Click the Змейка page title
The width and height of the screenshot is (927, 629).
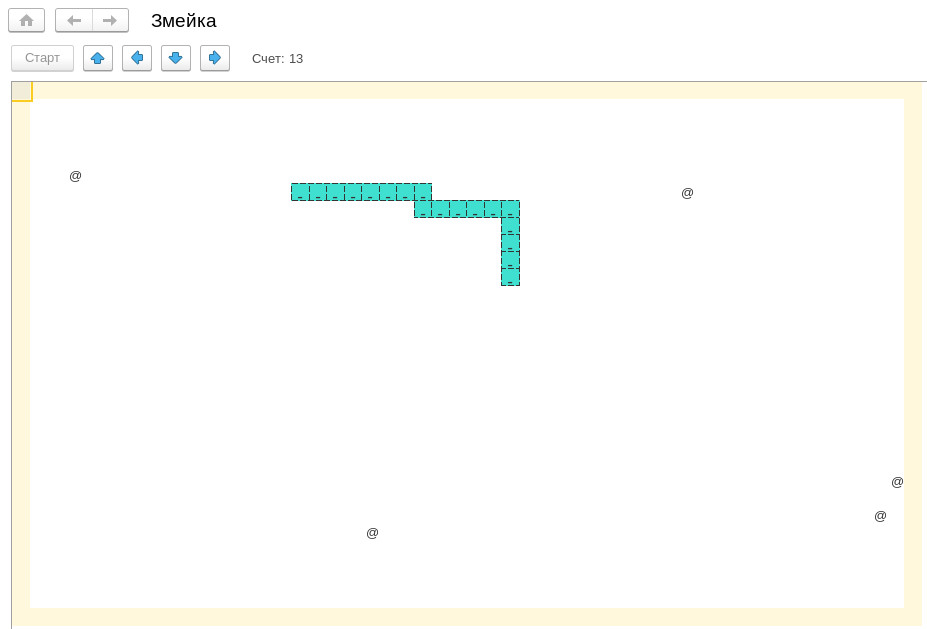coord(183,21)
